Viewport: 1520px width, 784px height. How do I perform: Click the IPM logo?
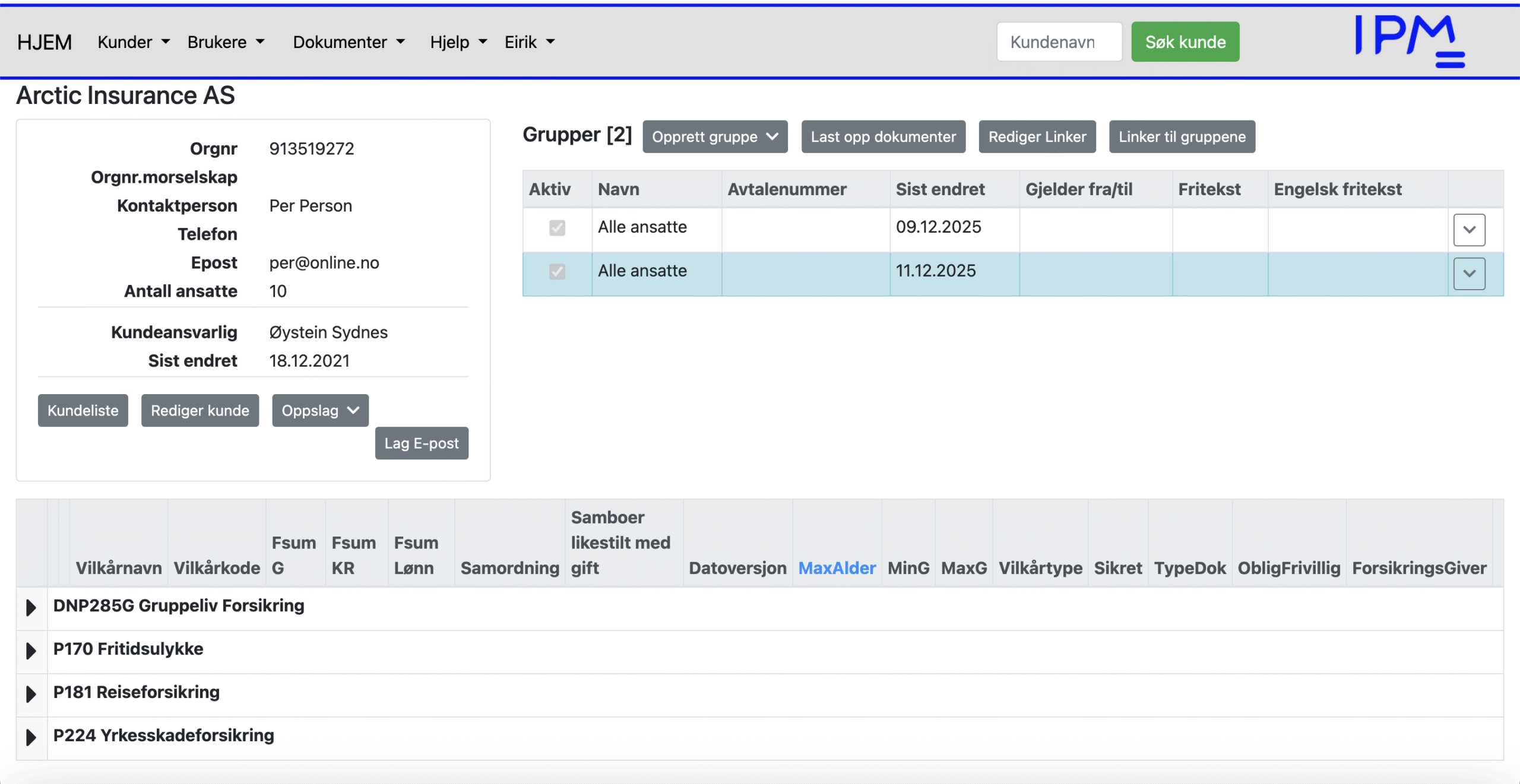(x=1410, y=40)
